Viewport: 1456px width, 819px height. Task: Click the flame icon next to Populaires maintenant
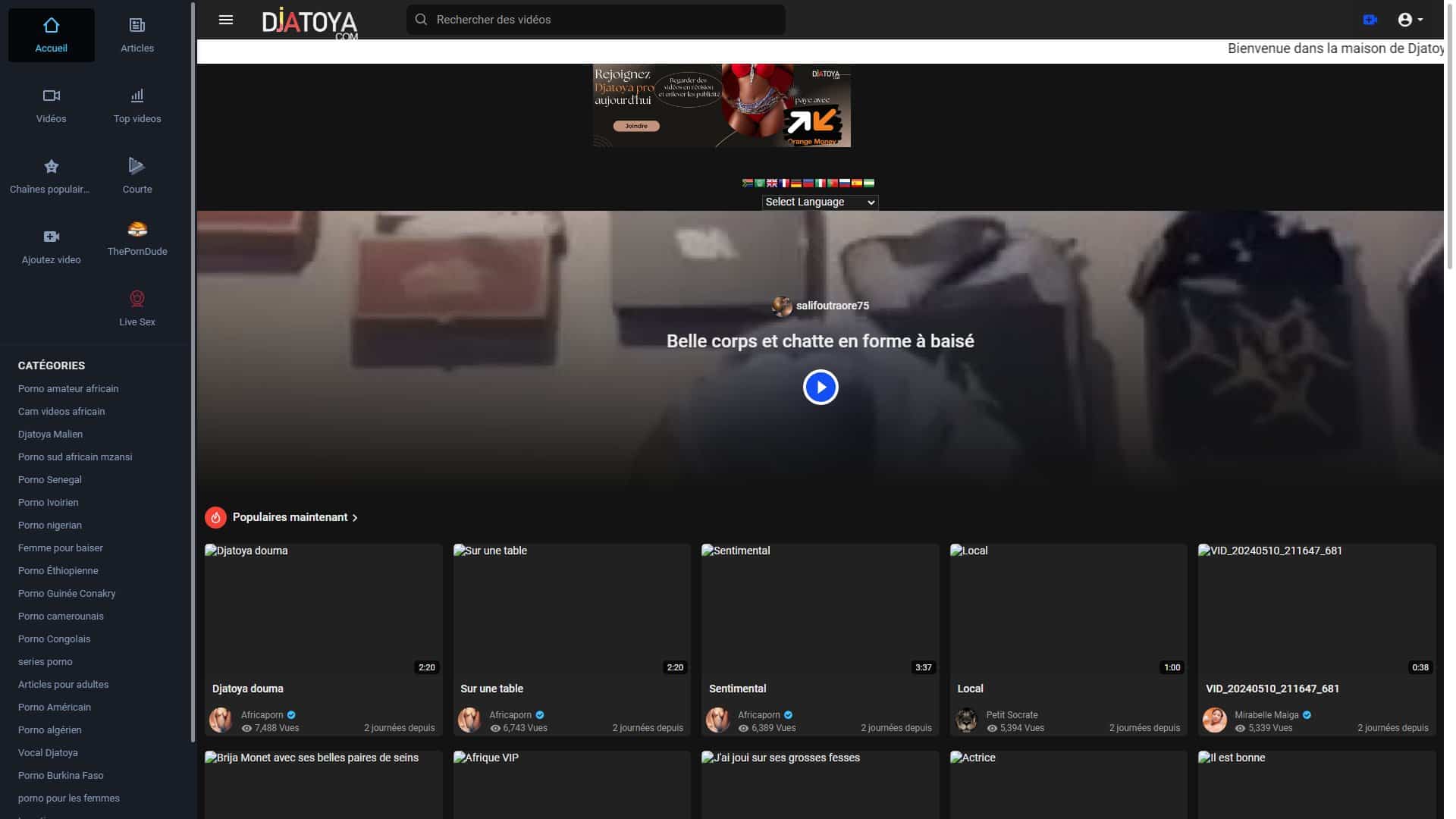click(x=217, y=516)
